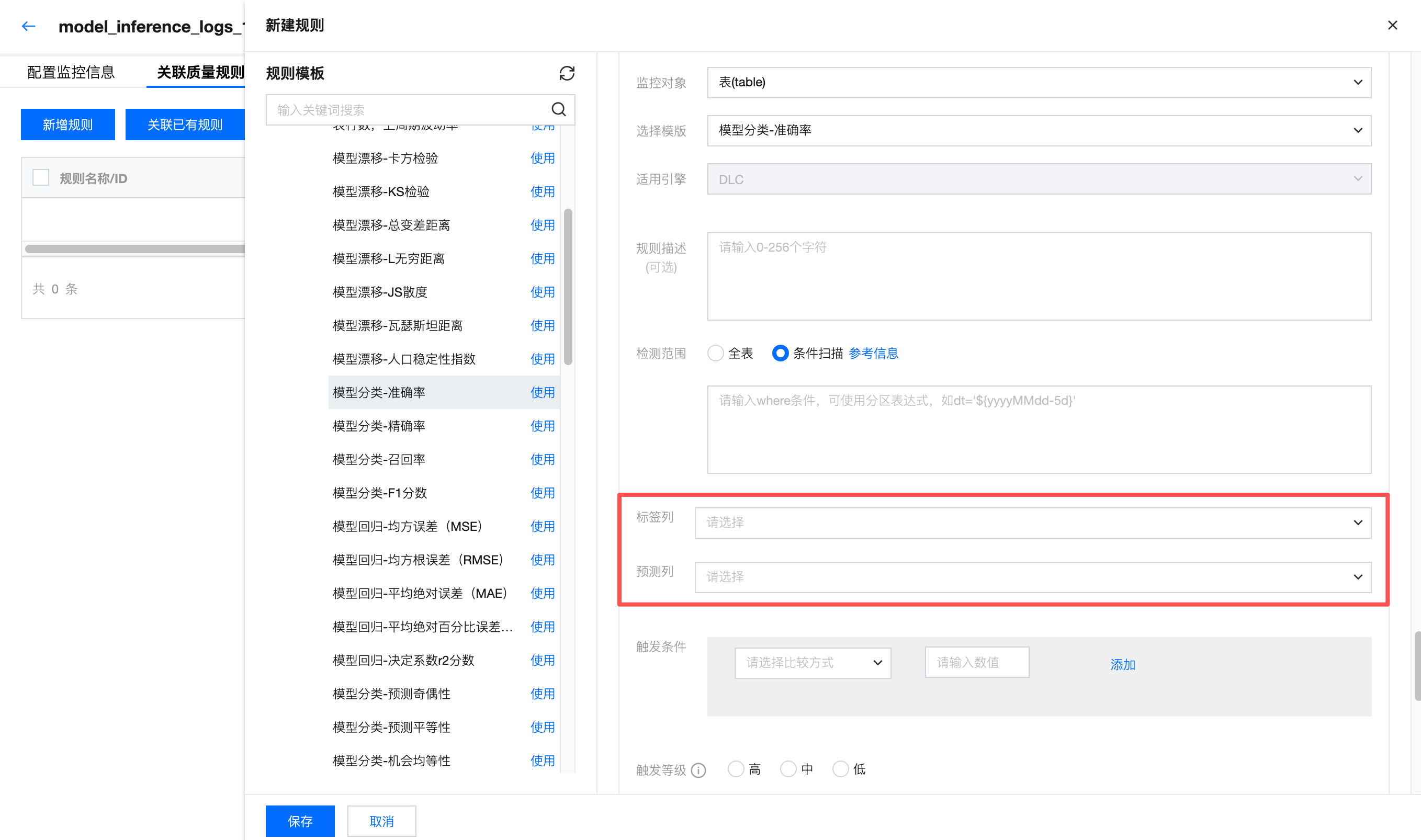Open the comparison method dropdown
The height and width of the screenshot is (840, 1421).
click(x=812, y=662)
